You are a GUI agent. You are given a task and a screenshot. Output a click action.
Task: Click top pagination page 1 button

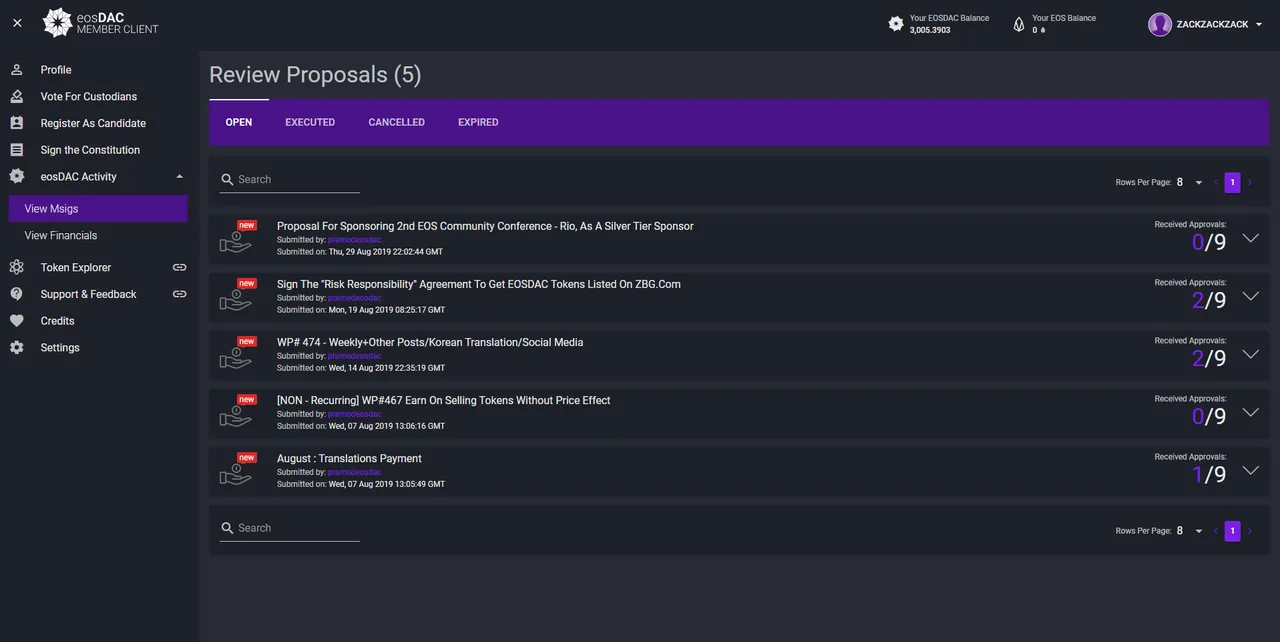click(x=1232, y=182)
